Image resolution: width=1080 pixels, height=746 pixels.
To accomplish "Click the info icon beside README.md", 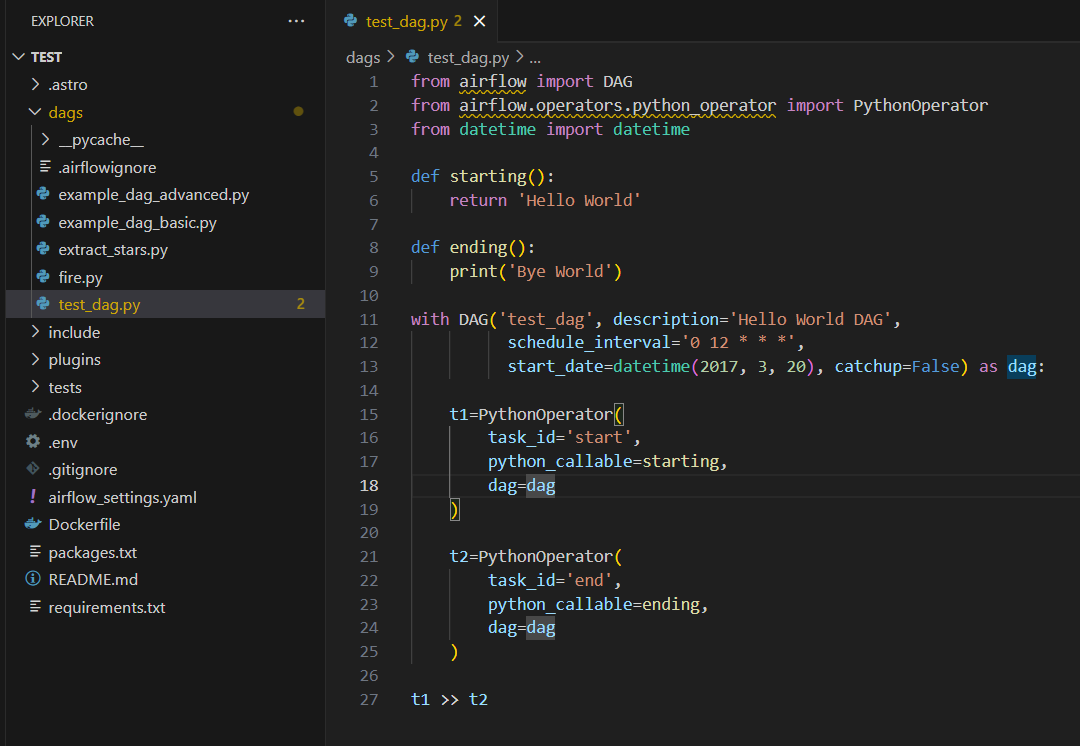I will [32, 579].
